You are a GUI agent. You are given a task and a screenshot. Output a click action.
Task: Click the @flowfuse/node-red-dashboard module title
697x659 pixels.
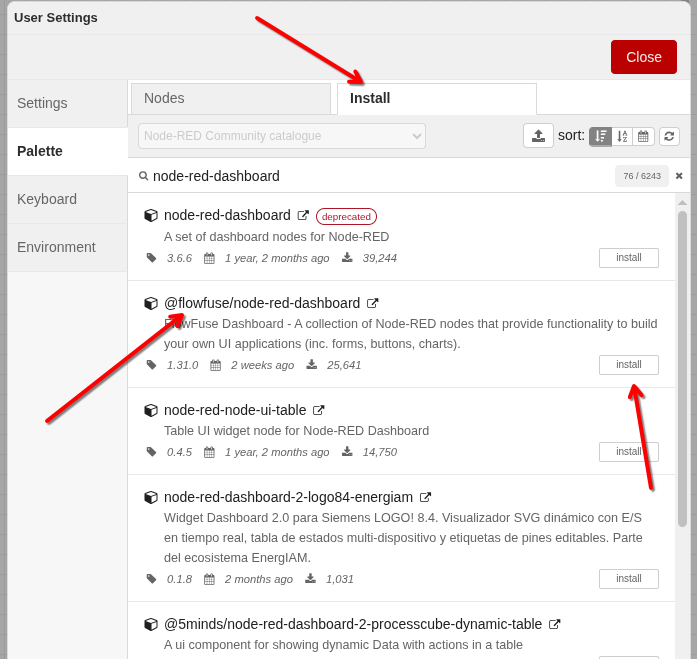[262, 303]
